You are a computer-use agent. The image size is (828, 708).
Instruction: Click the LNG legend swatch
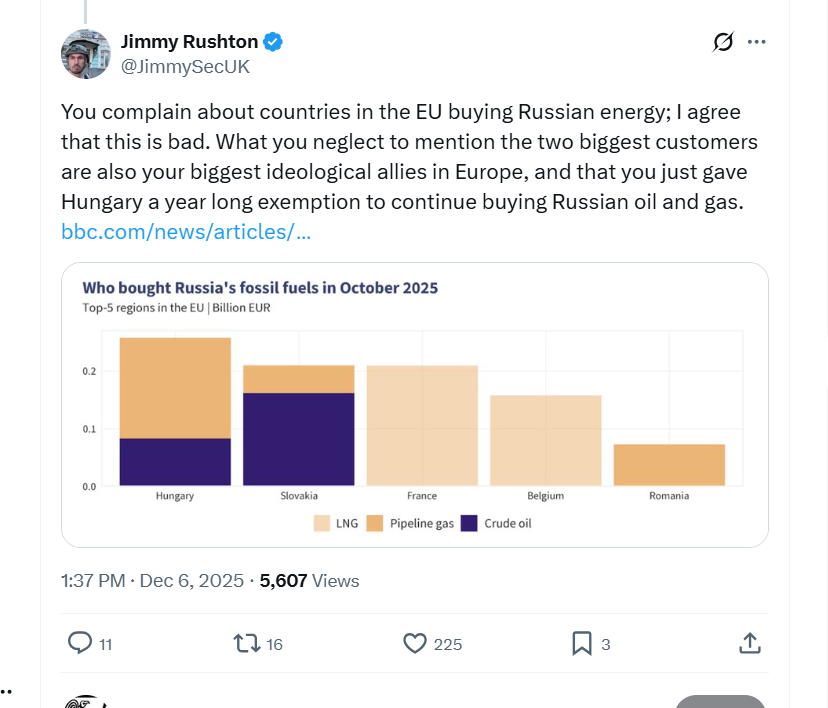click(x=321, y=523)
